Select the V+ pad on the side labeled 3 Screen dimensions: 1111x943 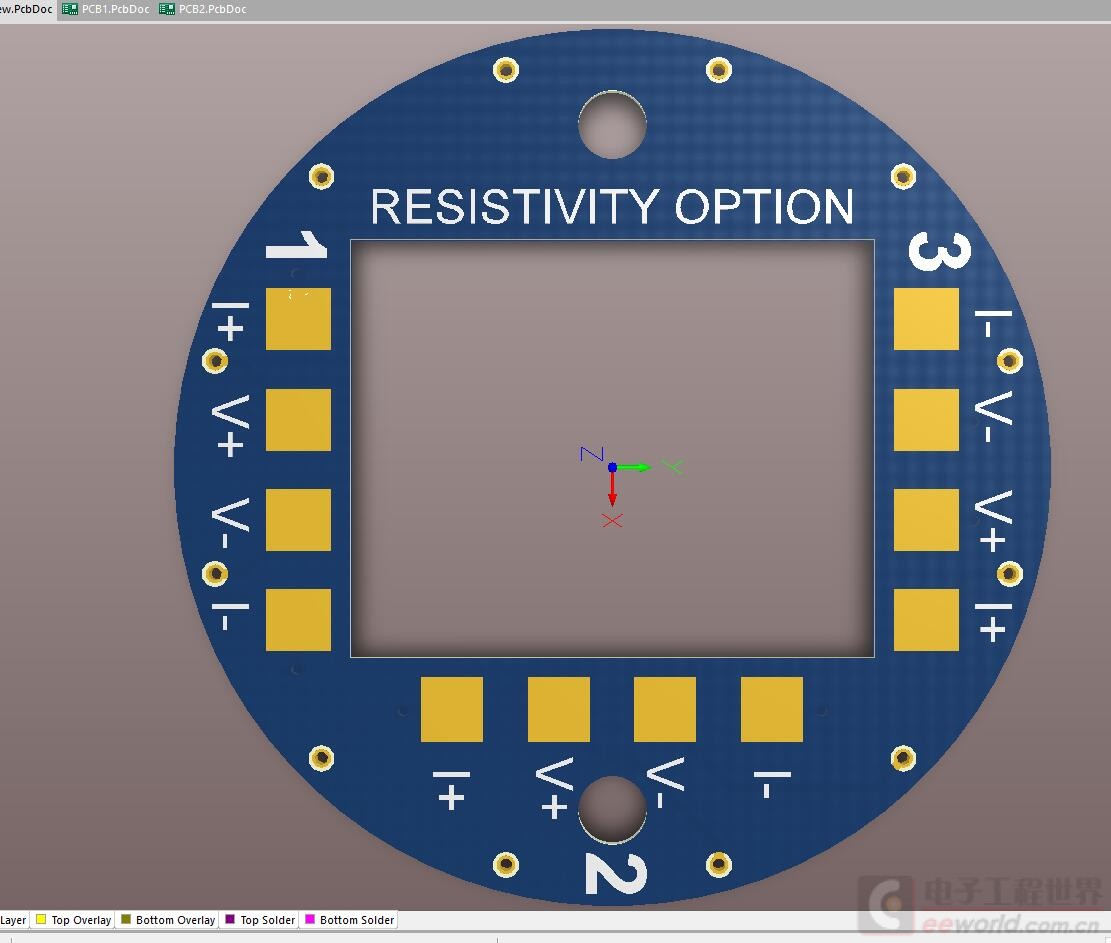[926, 520]
